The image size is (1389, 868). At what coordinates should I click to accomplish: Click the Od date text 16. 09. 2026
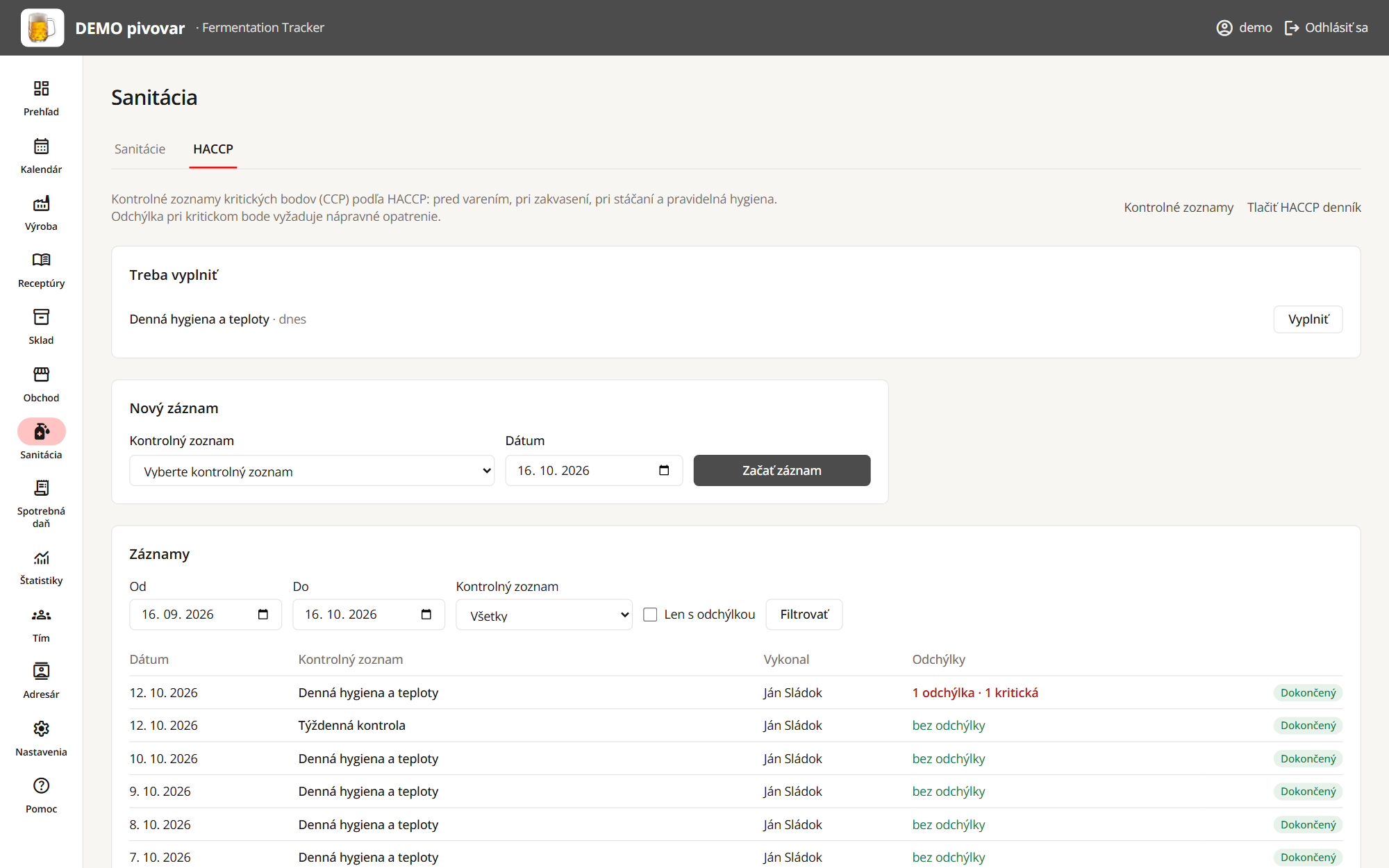coord(178,615)
